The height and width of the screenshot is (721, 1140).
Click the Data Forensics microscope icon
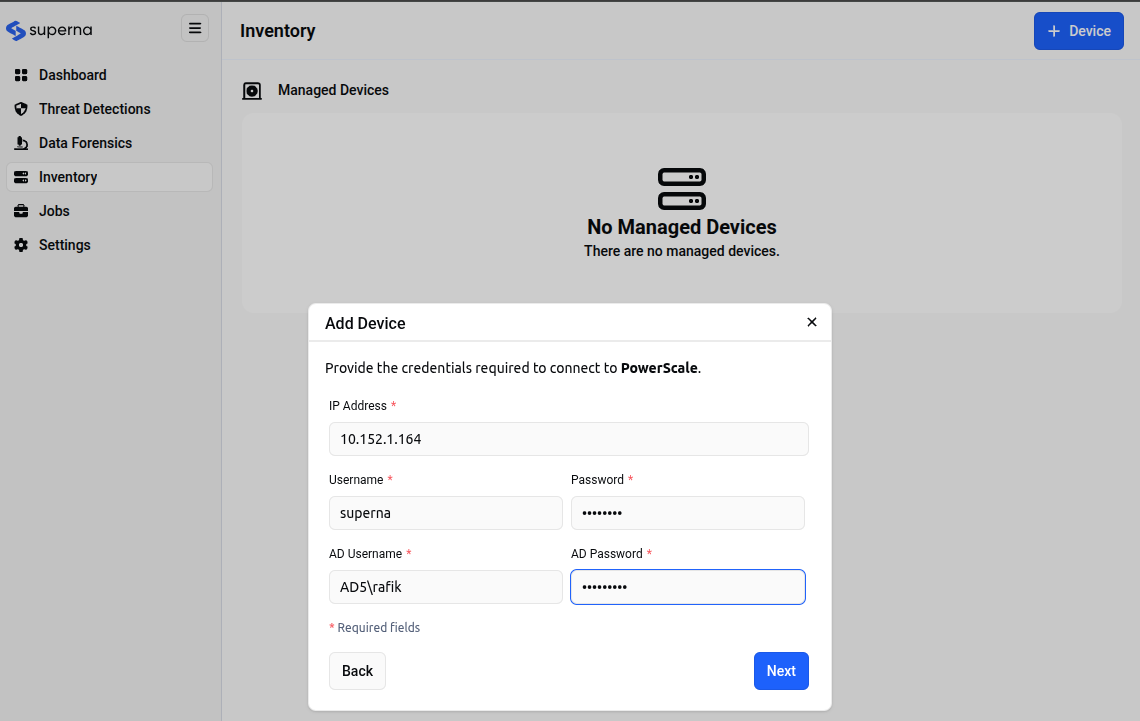point(21,143)
